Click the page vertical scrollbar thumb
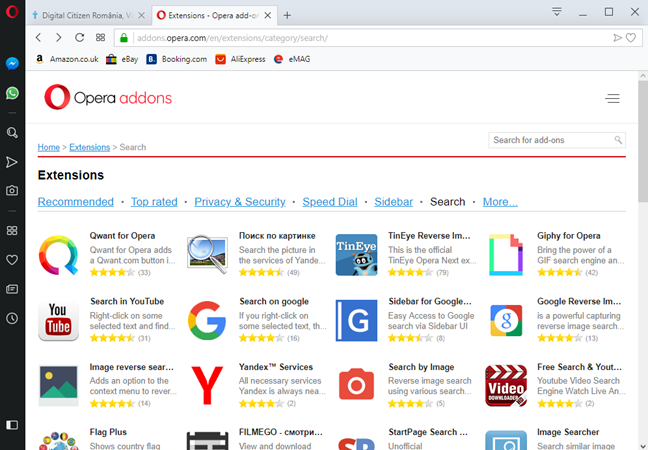Image resolution: width=648 pixels, height=450 pixels. pos(643,142)
